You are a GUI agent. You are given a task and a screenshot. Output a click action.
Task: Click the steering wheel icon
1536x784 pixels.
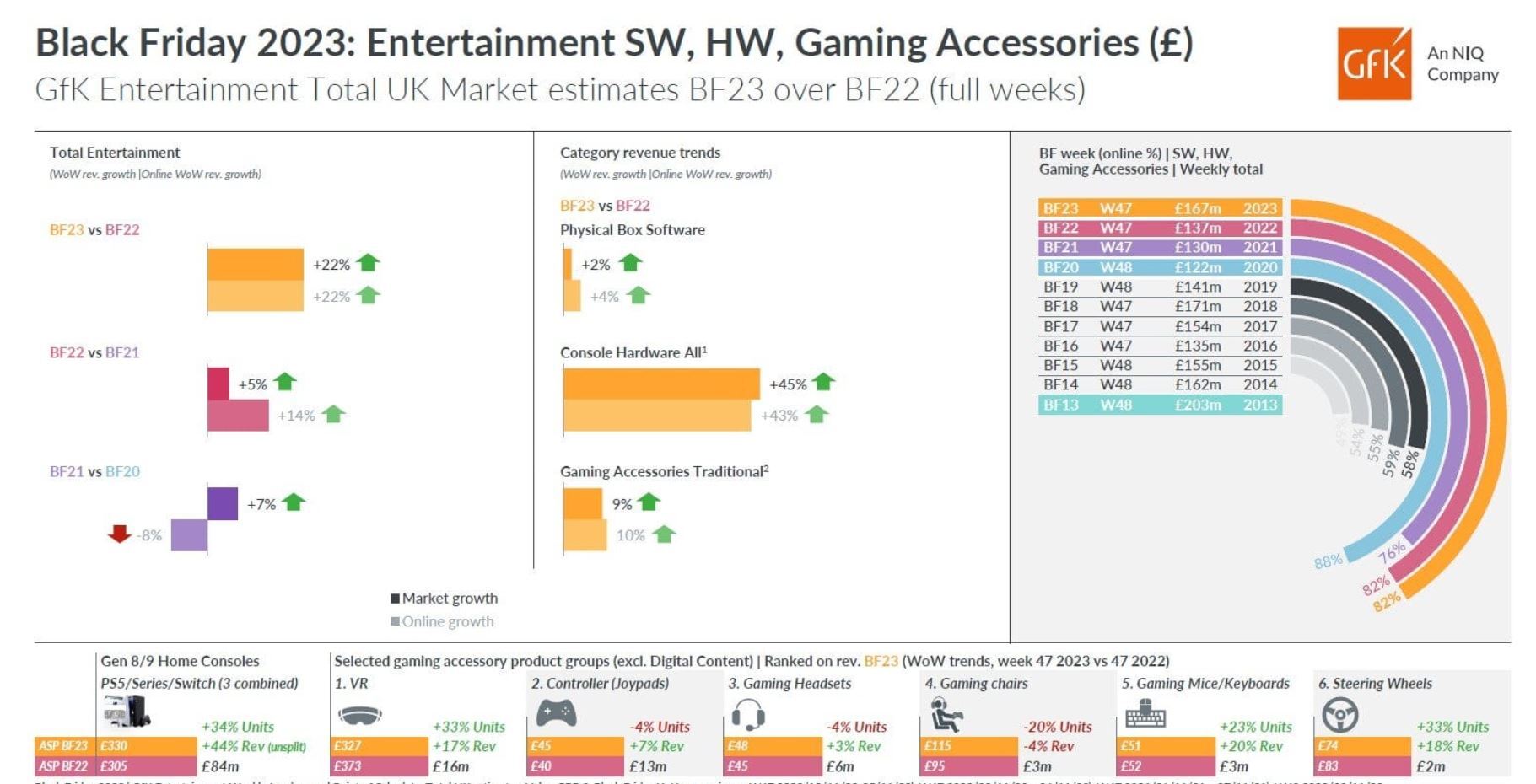tap(1339, 716)
